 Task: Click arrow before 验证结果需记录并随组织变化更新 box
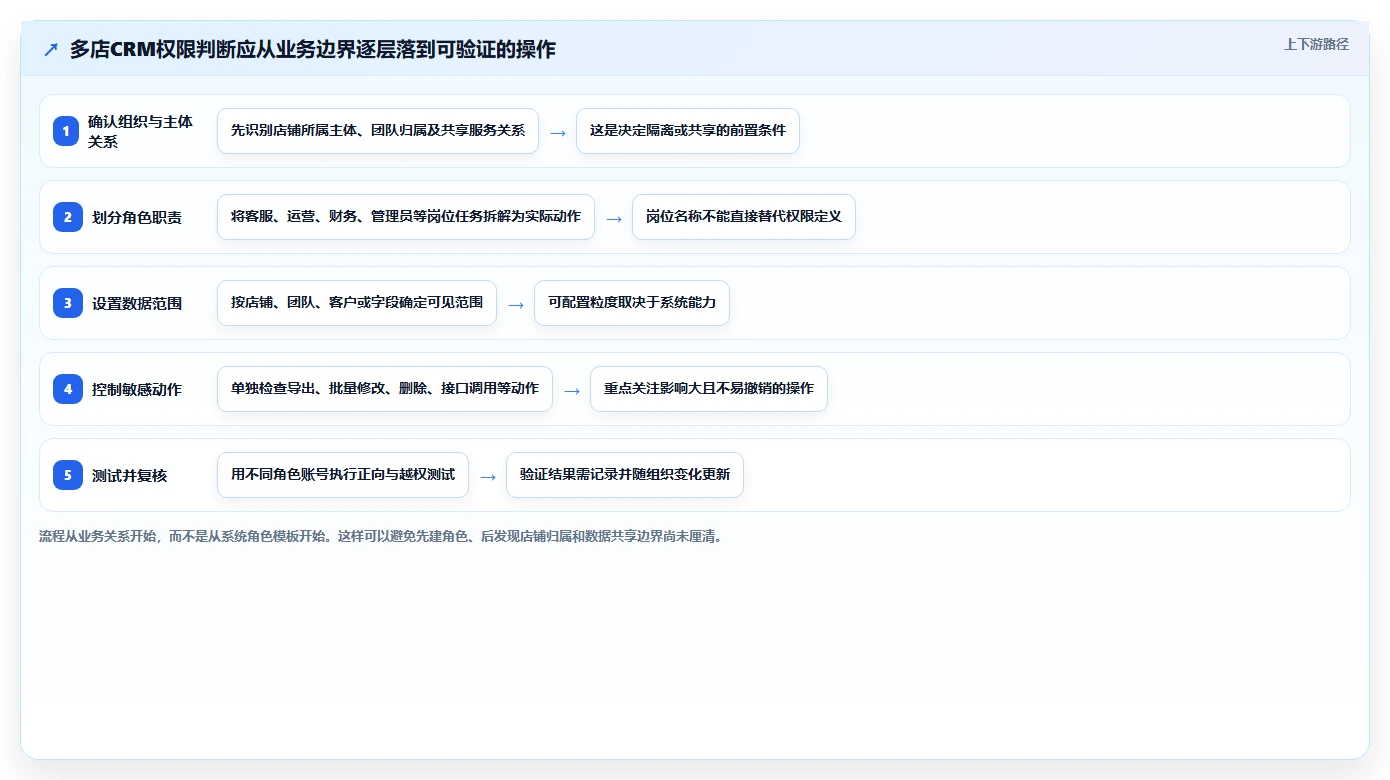[488, 476]
